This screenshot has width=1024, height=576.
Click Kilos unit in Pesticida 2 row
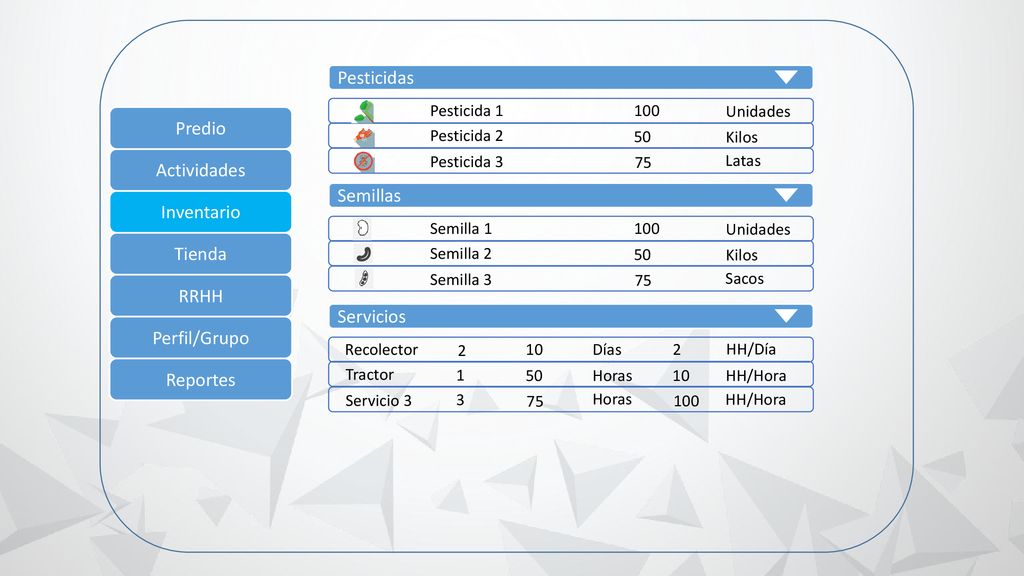(741, 137)
